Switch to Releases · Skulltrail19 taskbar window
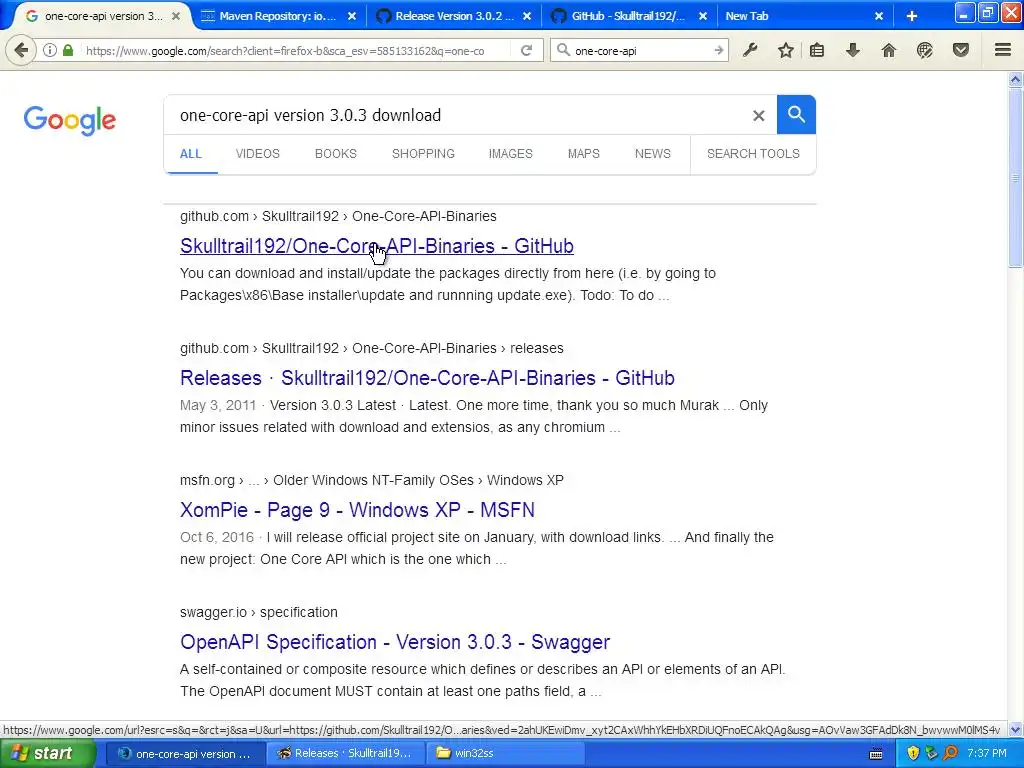1024x768 pixels. 345,754
